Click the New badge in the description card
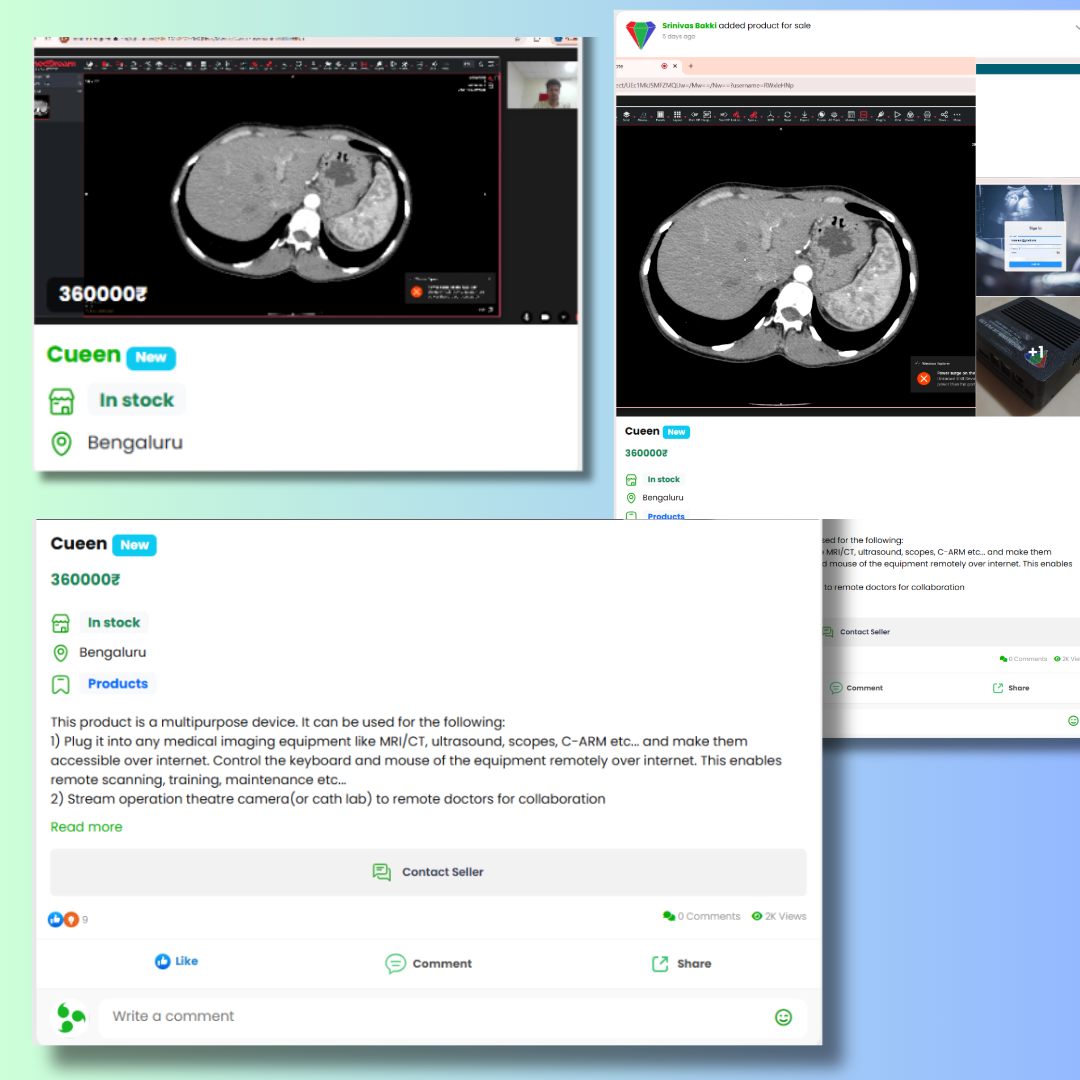The image size is (1080, 1080). (x=134, y=545)
